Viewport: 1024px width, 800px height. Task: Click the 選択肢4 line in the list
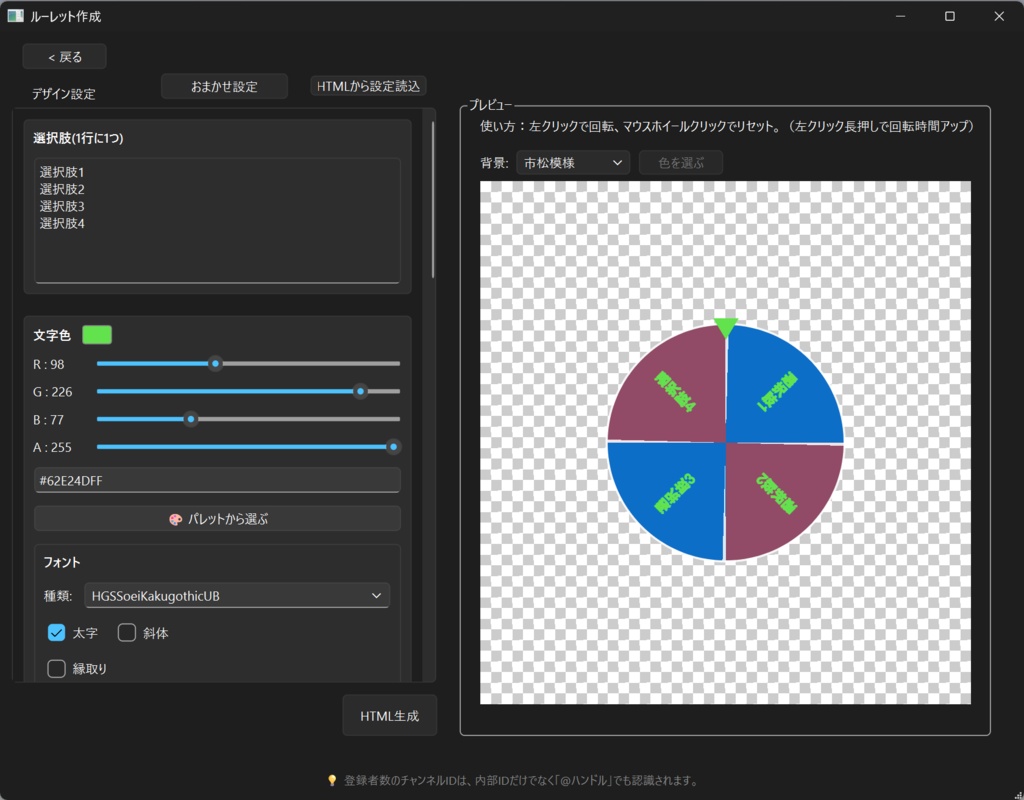(62, 223)
